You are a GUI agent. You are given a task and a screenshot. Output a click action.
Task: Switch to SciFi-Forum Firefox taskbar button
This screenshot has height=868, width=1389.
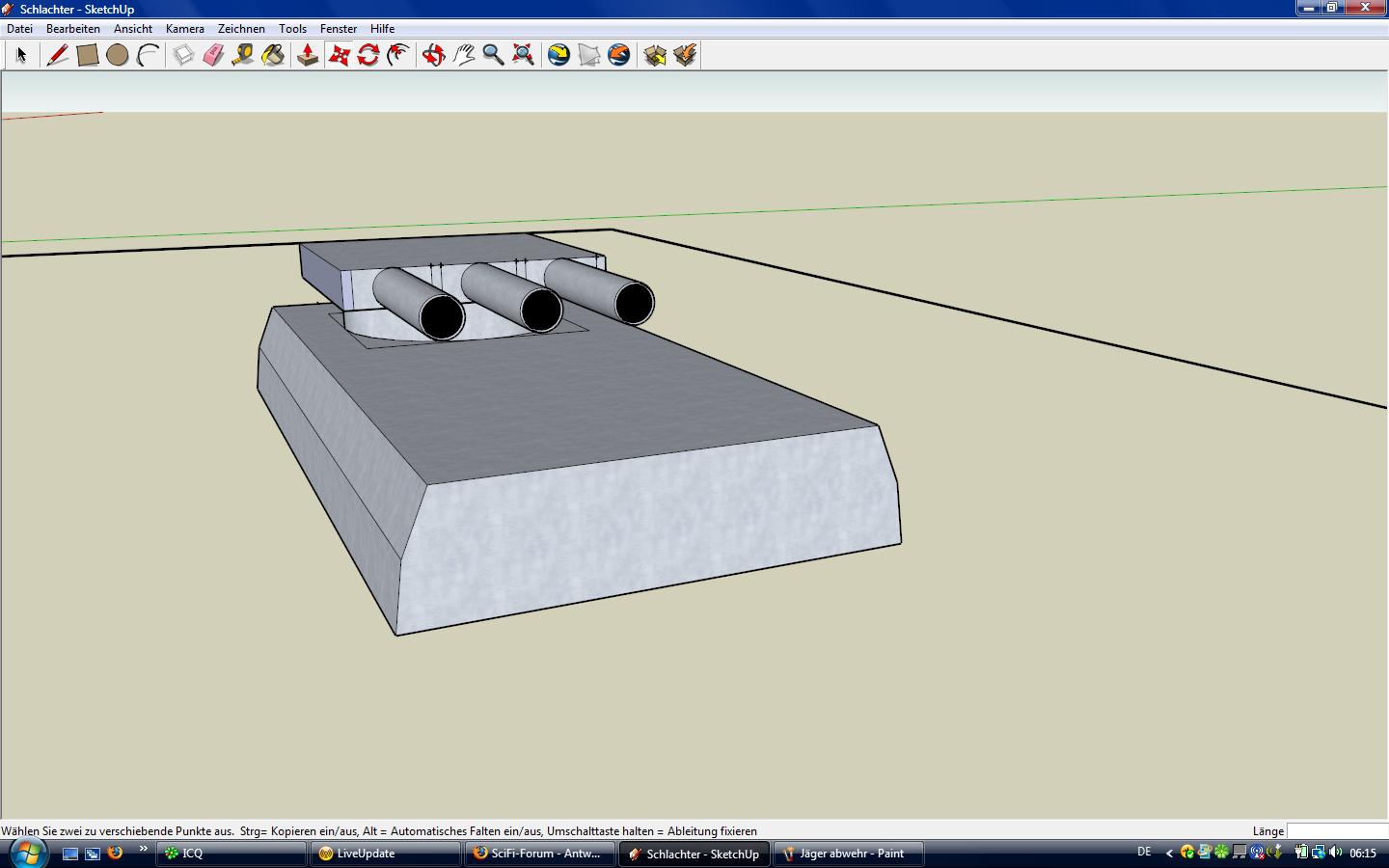539,854
